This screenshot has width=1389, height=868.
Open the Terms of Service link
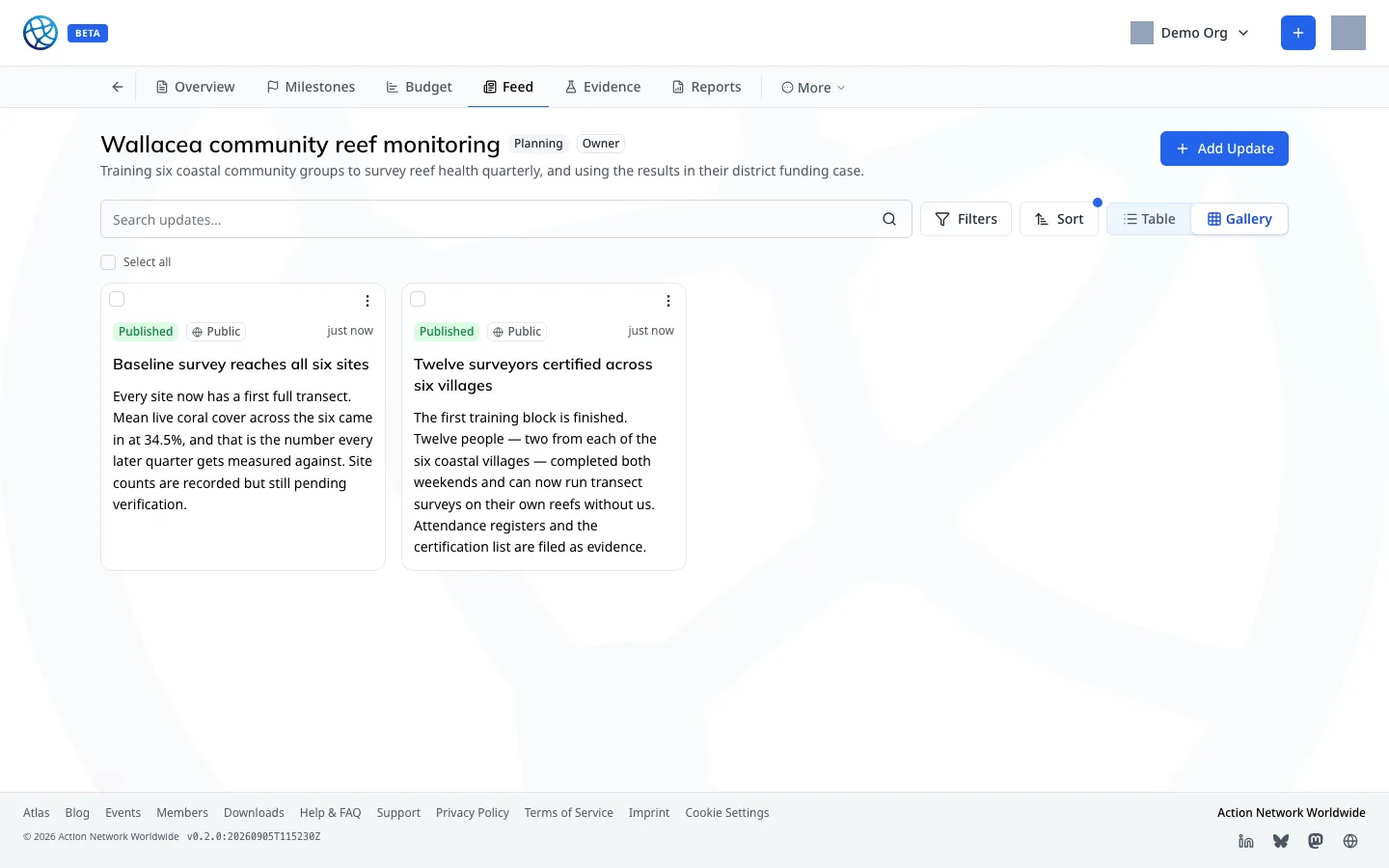pyautogui.click(x=569, y=813)
